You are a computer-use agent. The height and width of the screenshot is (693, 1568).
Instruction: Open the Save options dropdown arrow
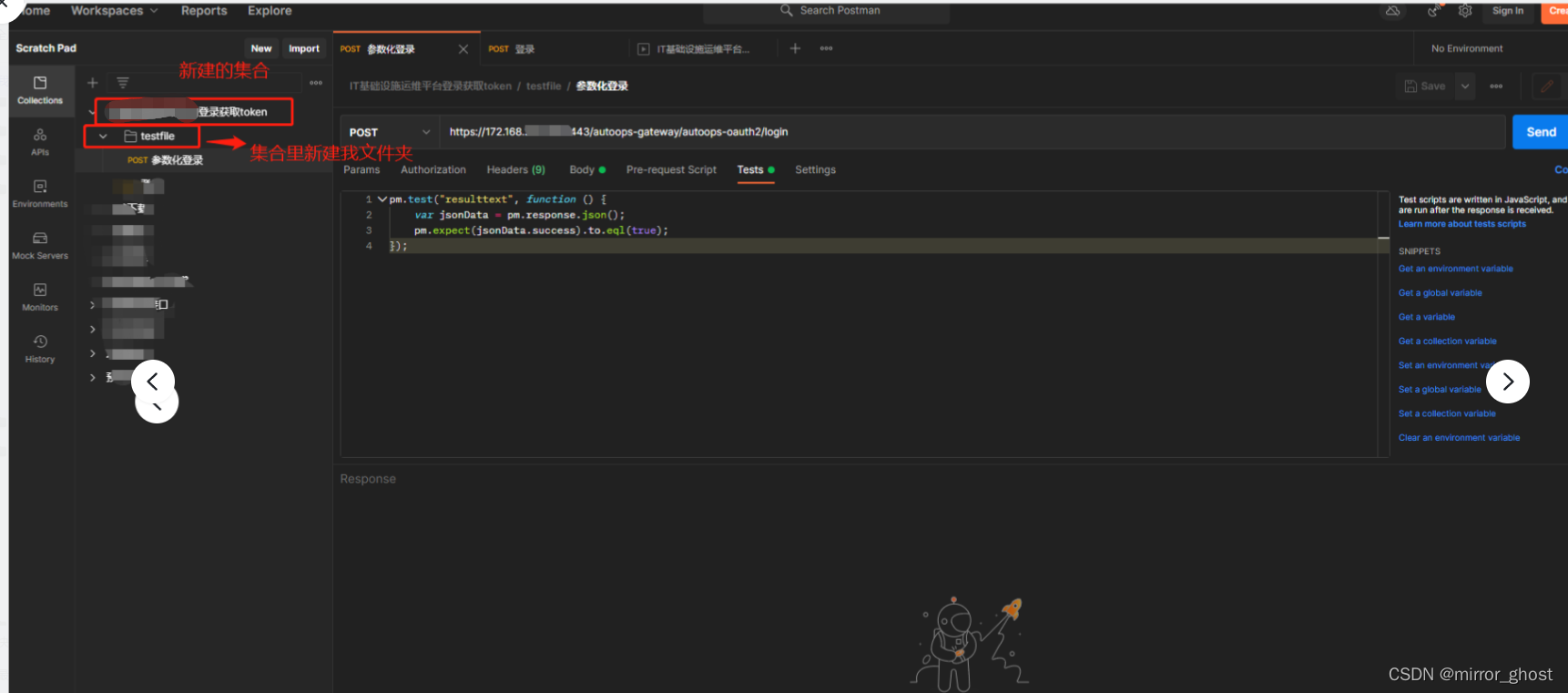coord(1465,87)
